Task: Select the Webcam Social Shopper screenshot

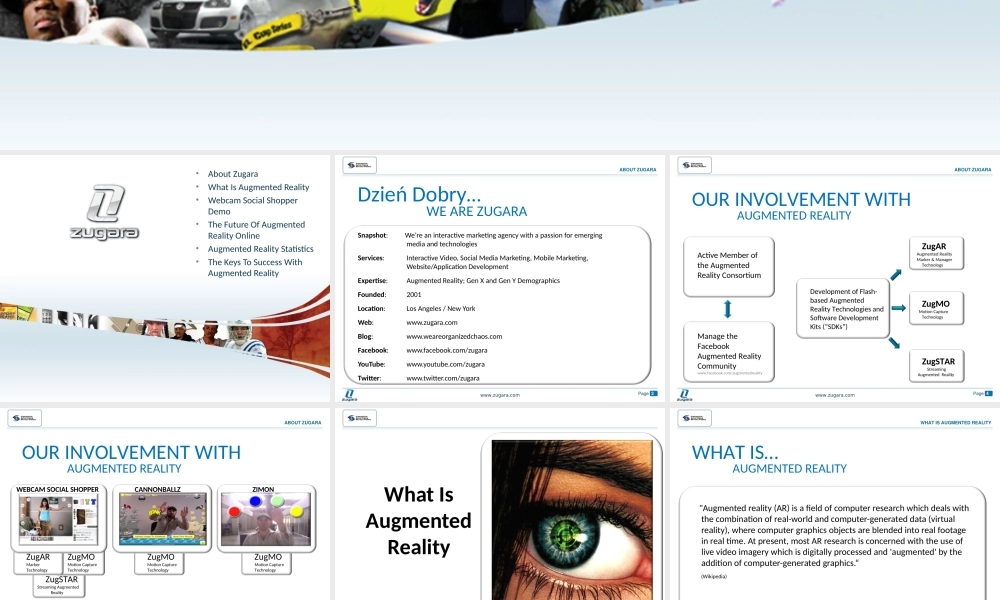Action: pyautogui.click(x=57, y=520)
